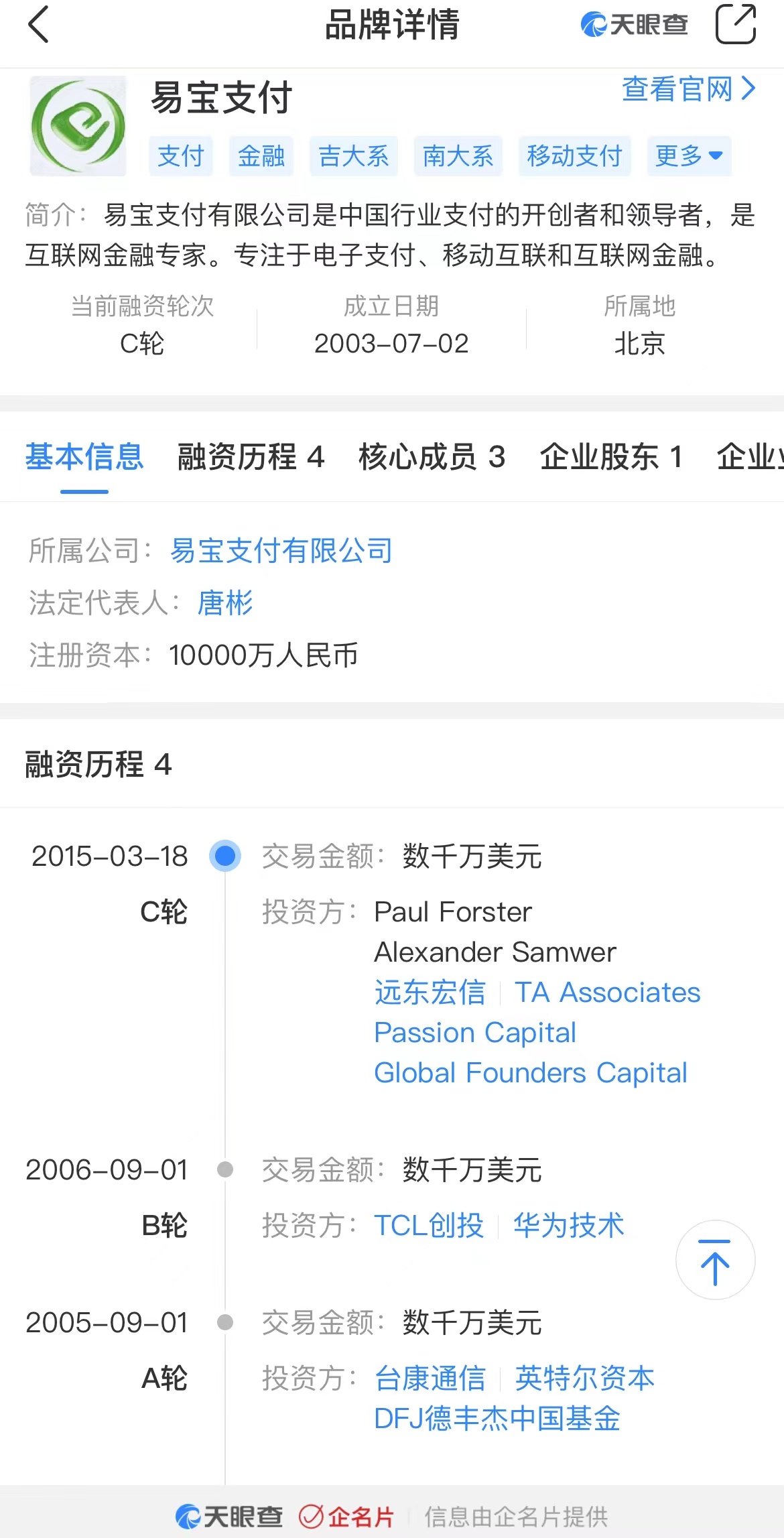Open investor Global Founders Capital

pos(531,1073)
